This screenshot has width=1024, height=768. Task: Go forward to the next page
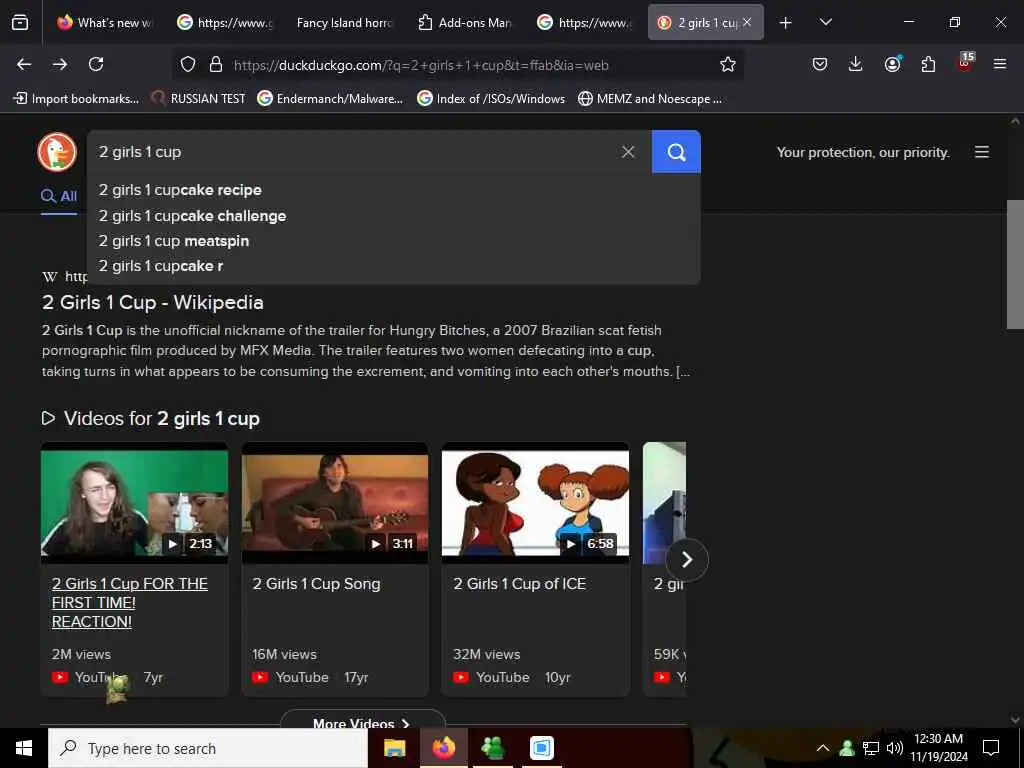coord(60,64)
